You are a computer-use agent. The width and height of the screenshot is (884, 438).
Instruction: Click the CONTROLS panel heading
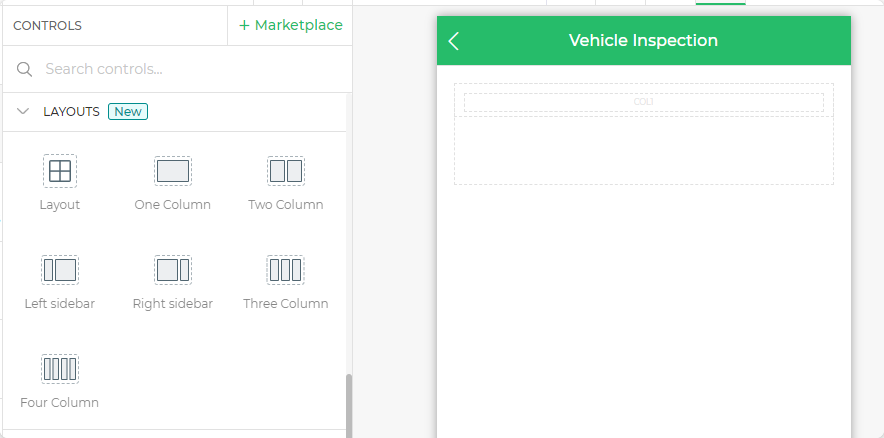click(47, 26)
